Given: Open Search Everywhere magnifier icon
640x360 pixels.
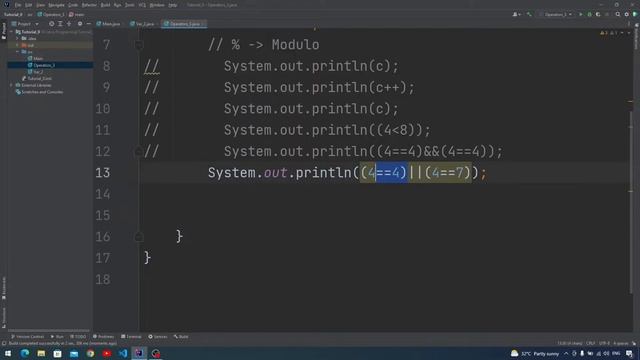Looking at the screenshot, I should (618, 14).
